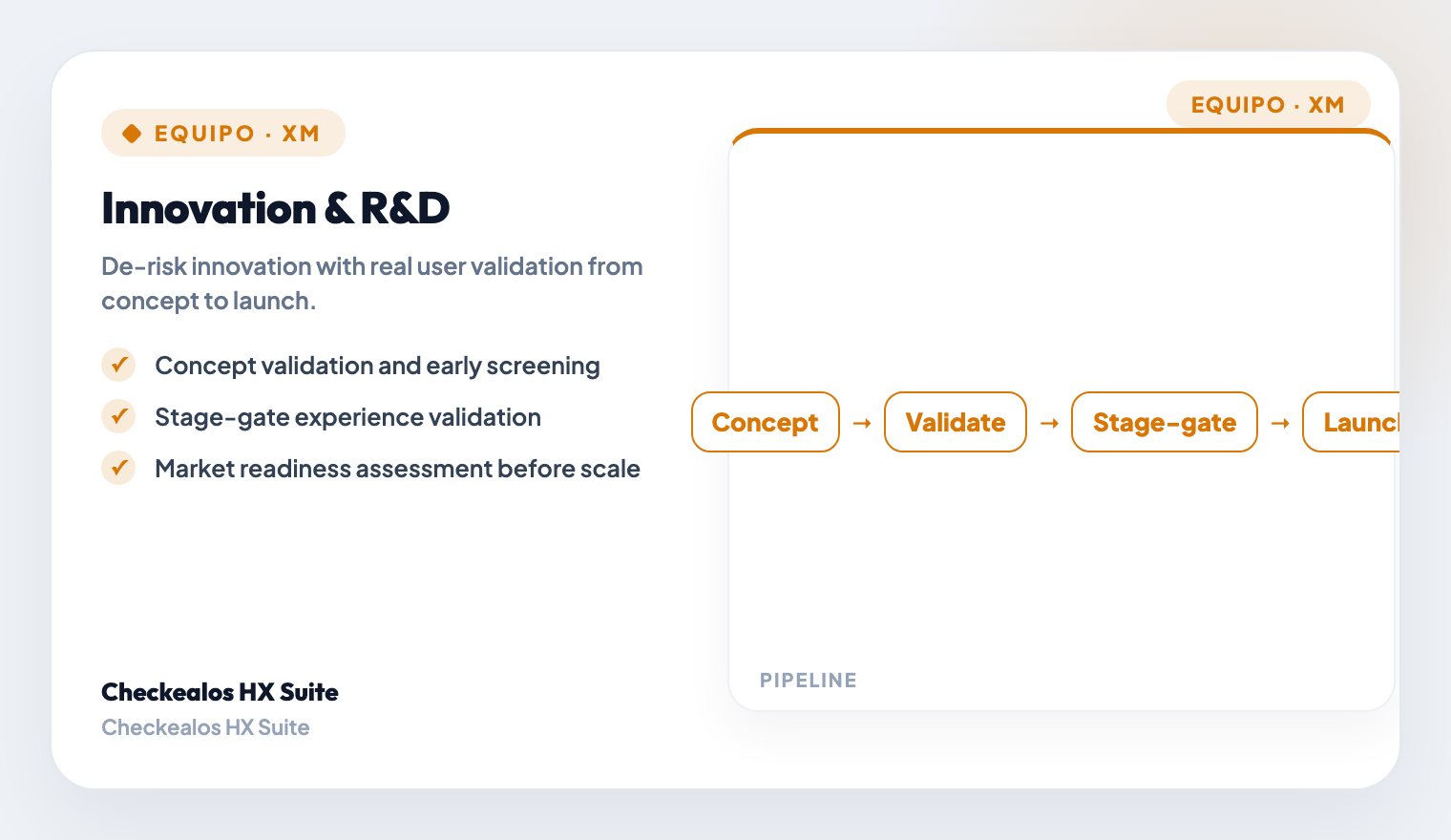1451x840 pixels.
Task: Select the Concept pipeline step
Action: 766,422
